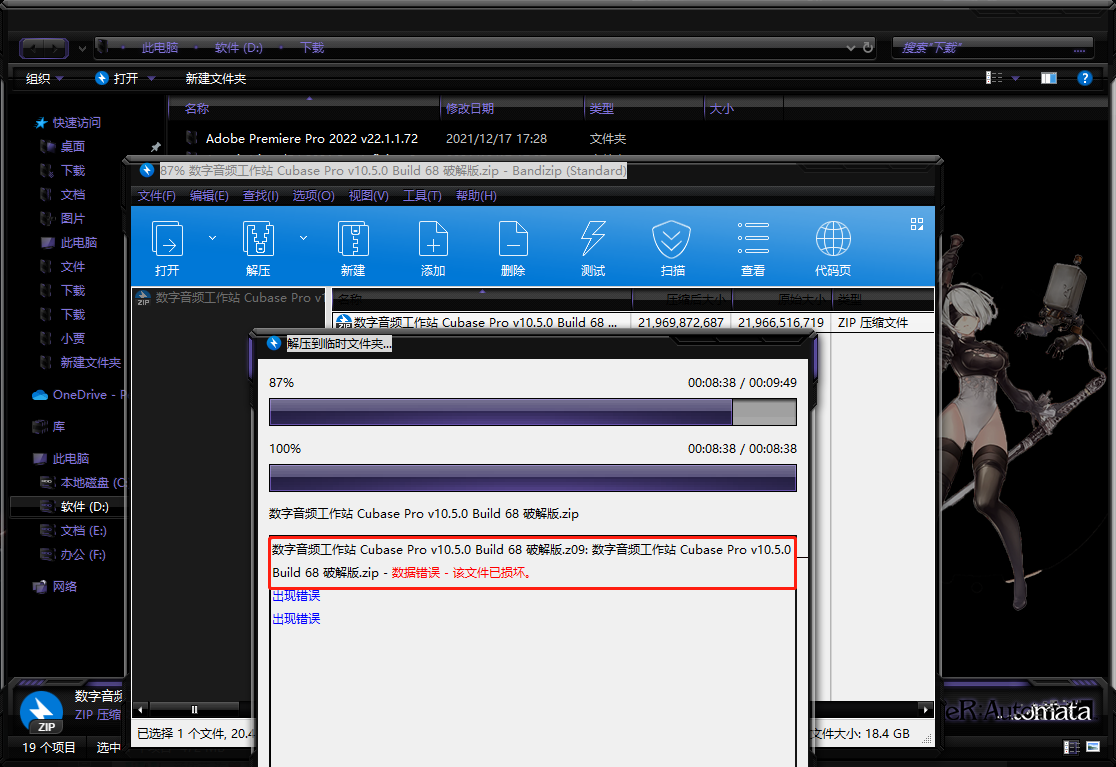Click the 代码页 code page toolbar icon

(833, 248)
